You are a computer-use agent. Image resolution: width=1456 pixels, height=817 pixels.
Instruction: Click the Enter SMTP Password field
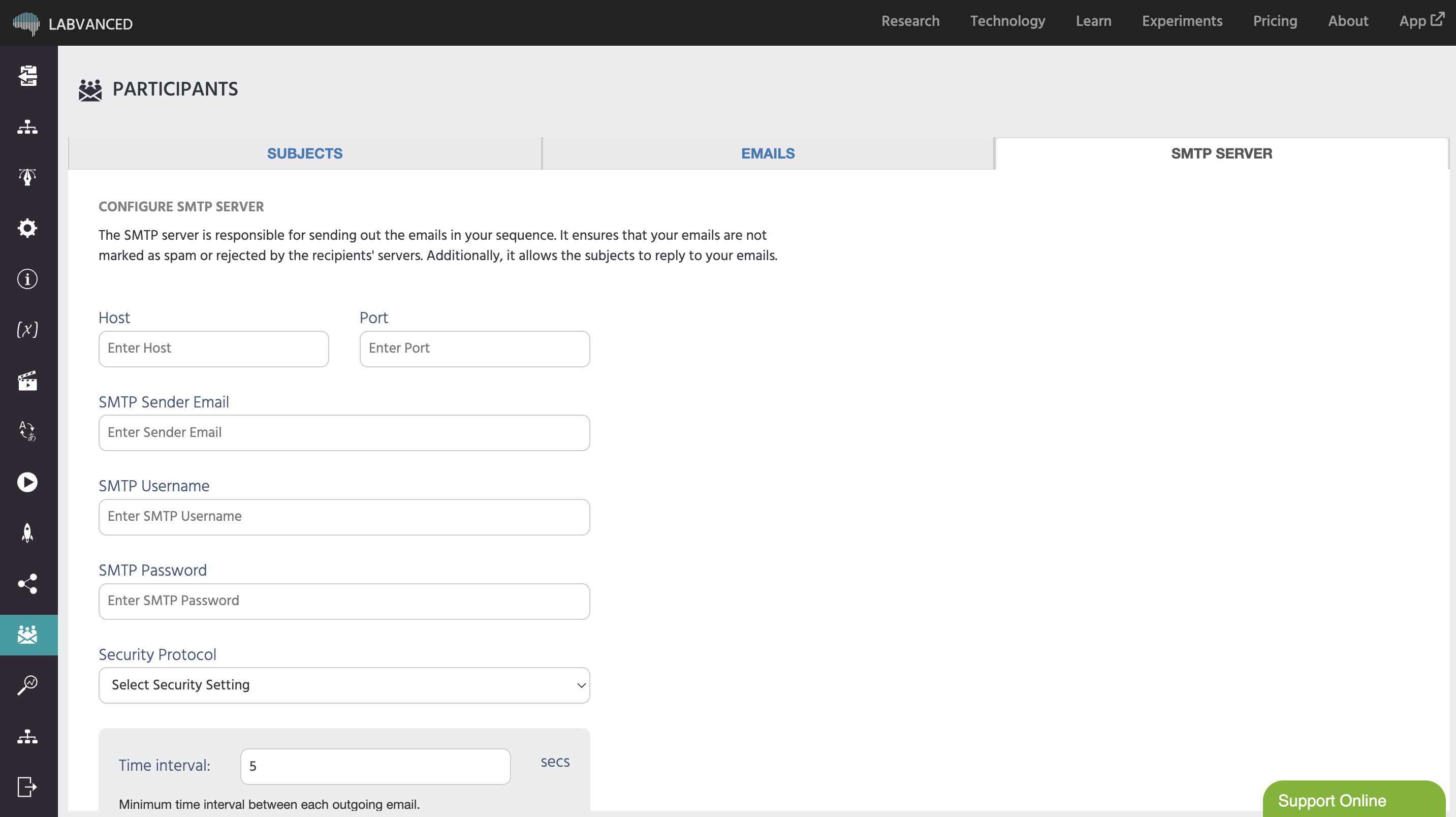click(344, 601)
